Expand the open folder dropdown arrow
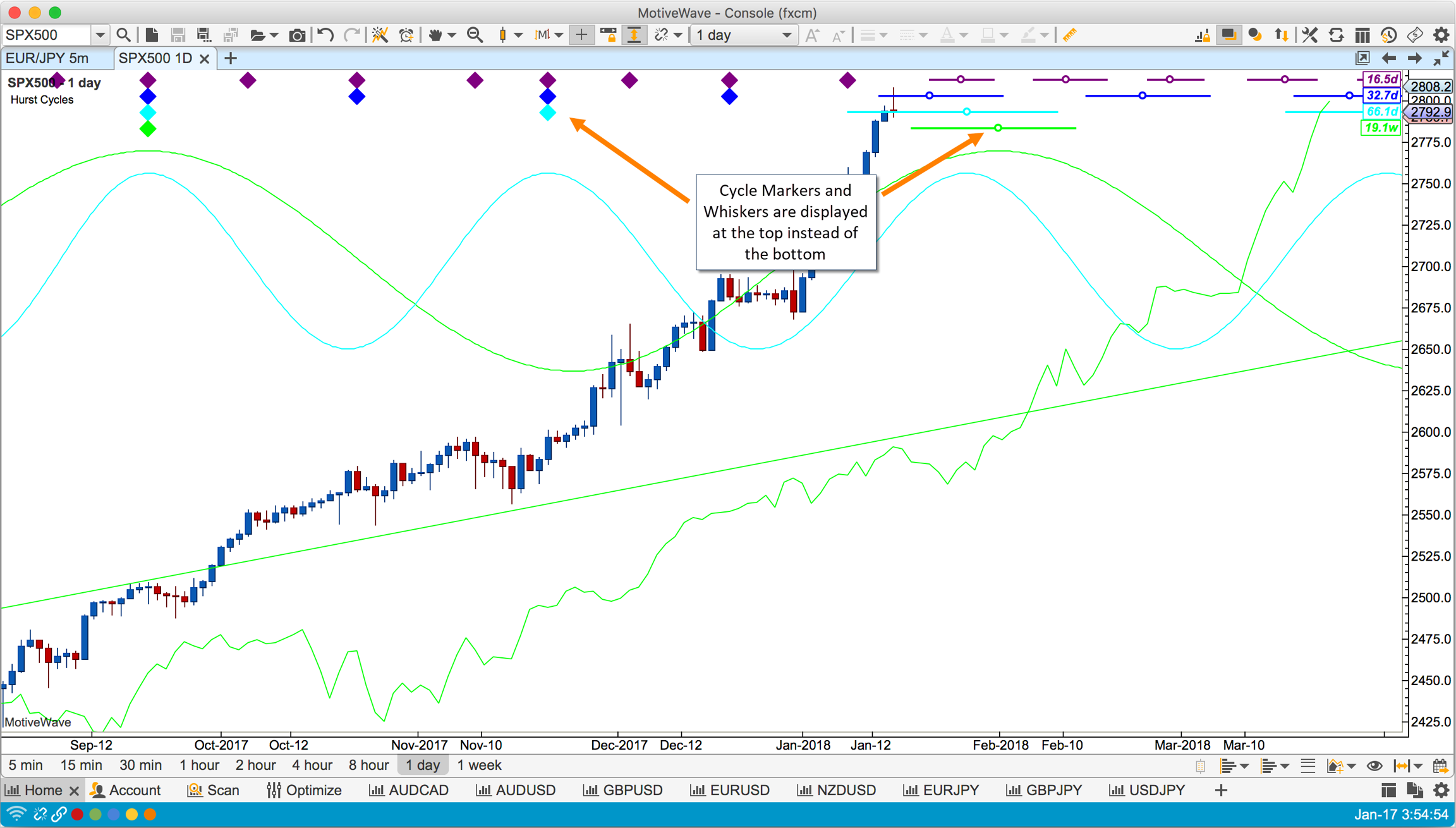The width and height of the screenshot is (1456, 828). 274,35
